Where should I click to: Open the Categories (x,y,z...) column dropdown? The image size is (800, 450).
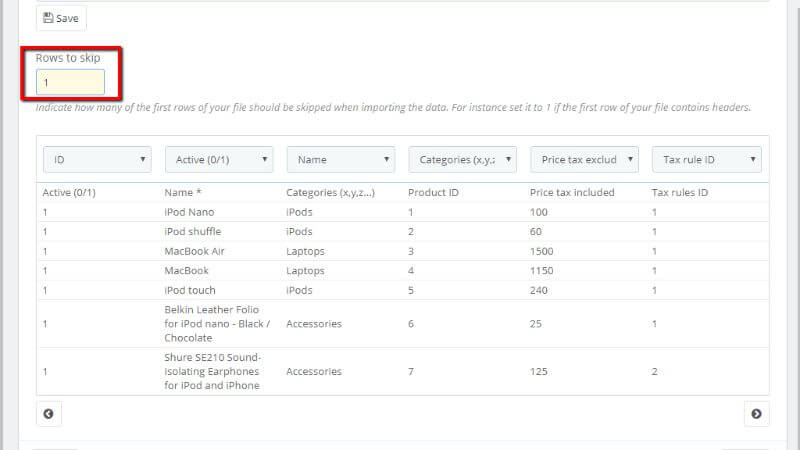[463, 160]
